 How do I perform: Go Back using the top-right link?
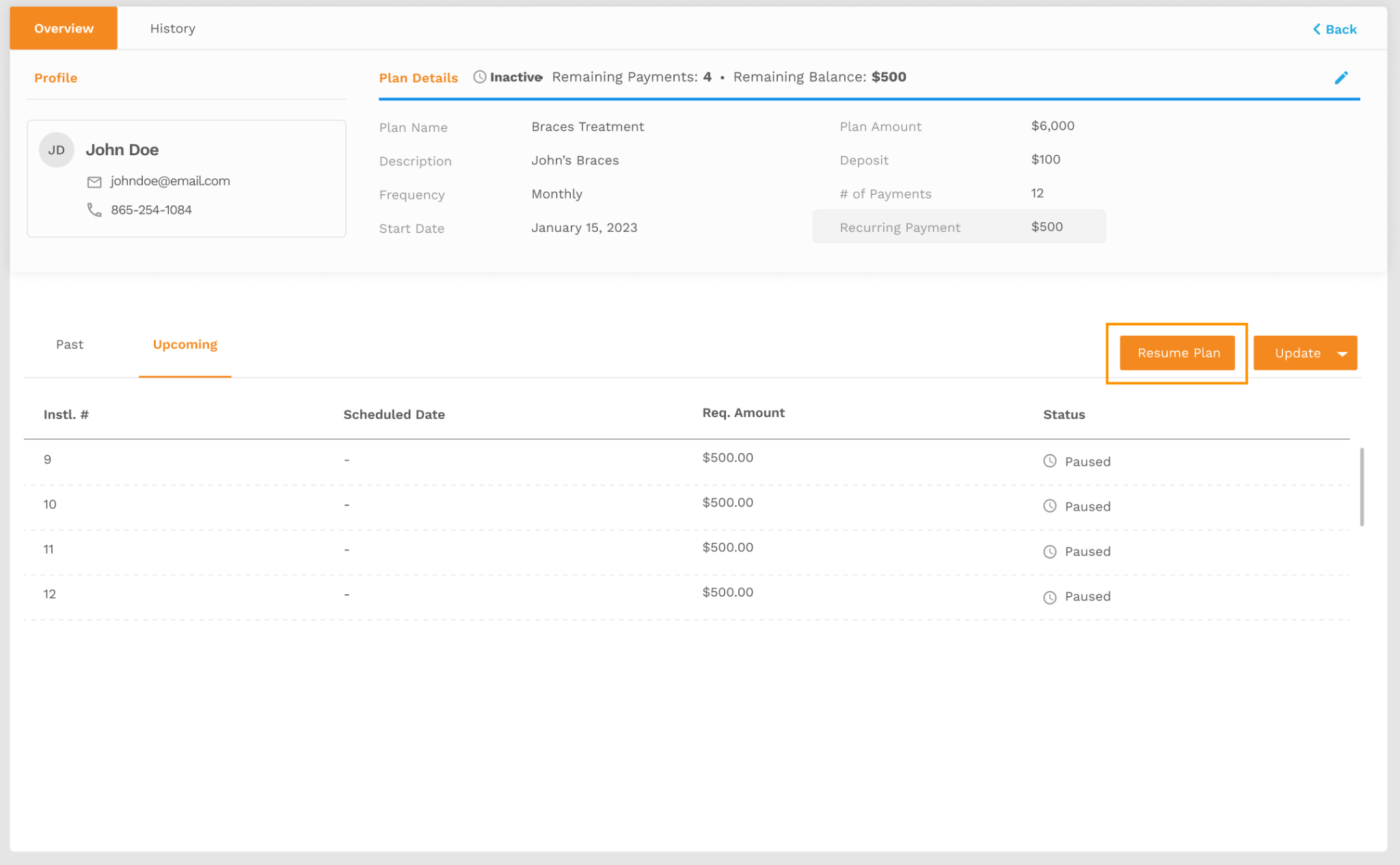[1341, 29]
